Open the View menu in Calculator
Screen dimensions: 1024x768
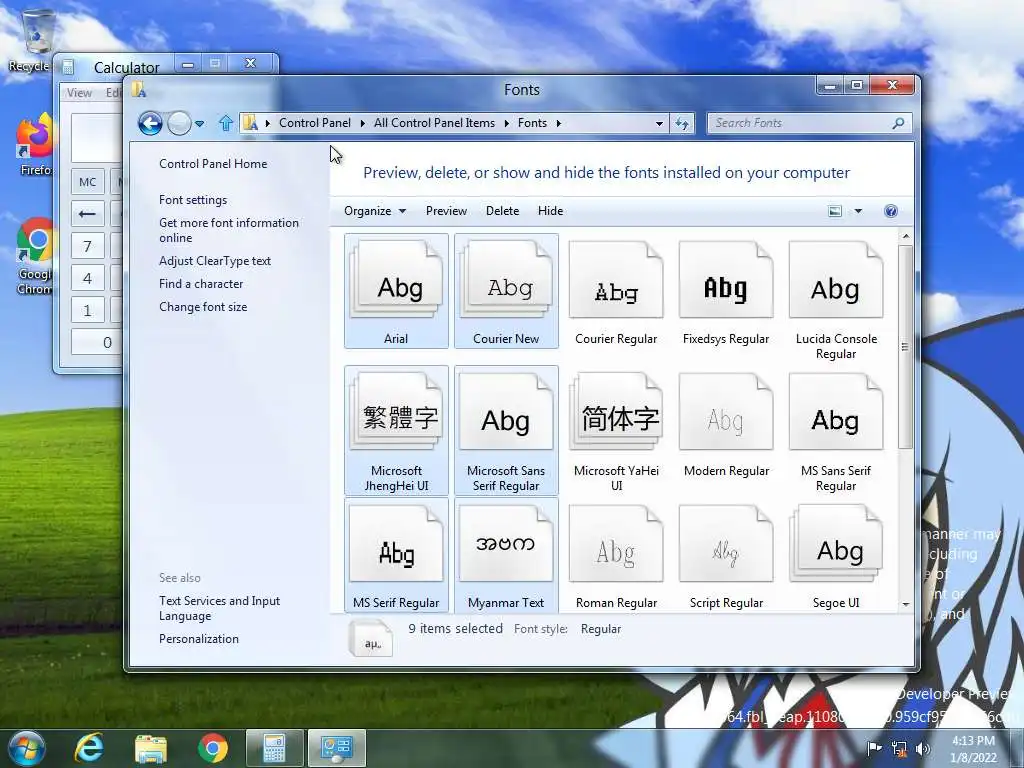79,93
